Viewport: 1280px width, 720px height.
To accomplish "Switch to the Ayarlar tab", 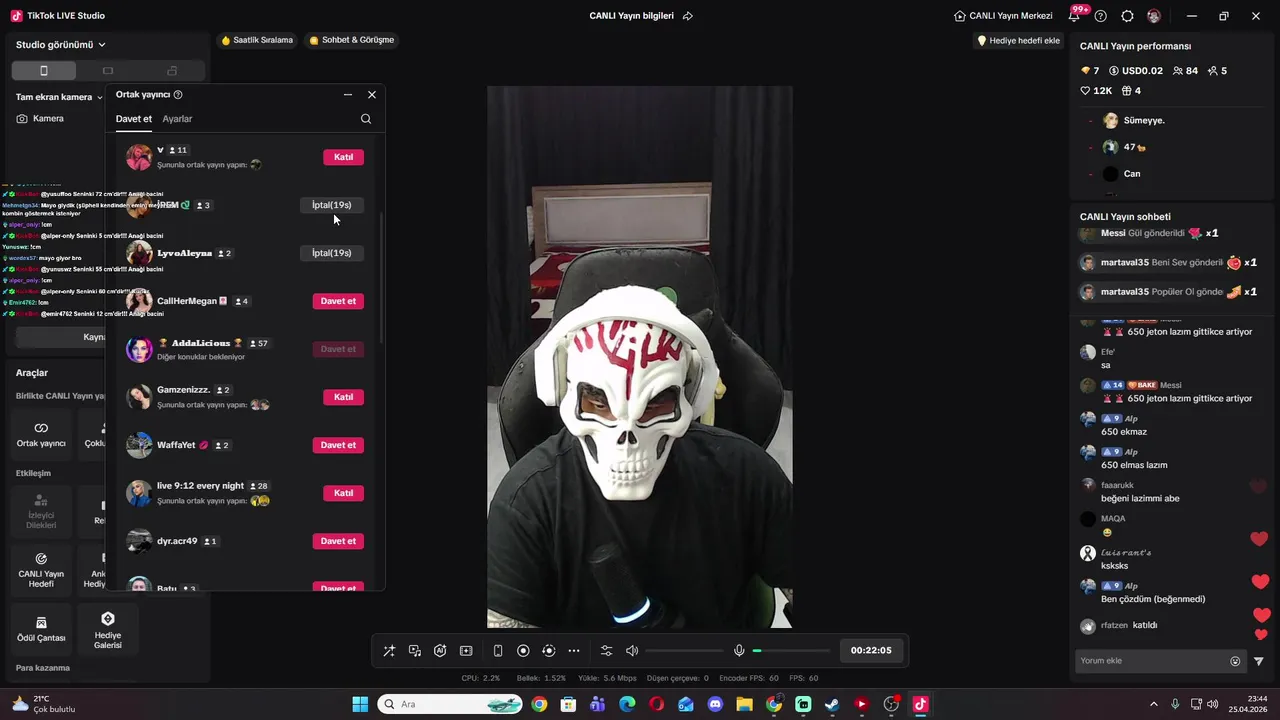I will (177, 119).
